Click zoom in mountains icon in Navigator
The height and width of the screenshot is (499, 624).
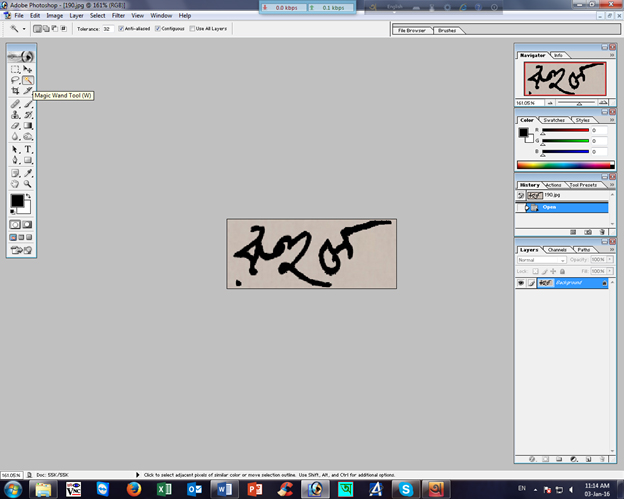pyautogui.click(x=603, y=103)
